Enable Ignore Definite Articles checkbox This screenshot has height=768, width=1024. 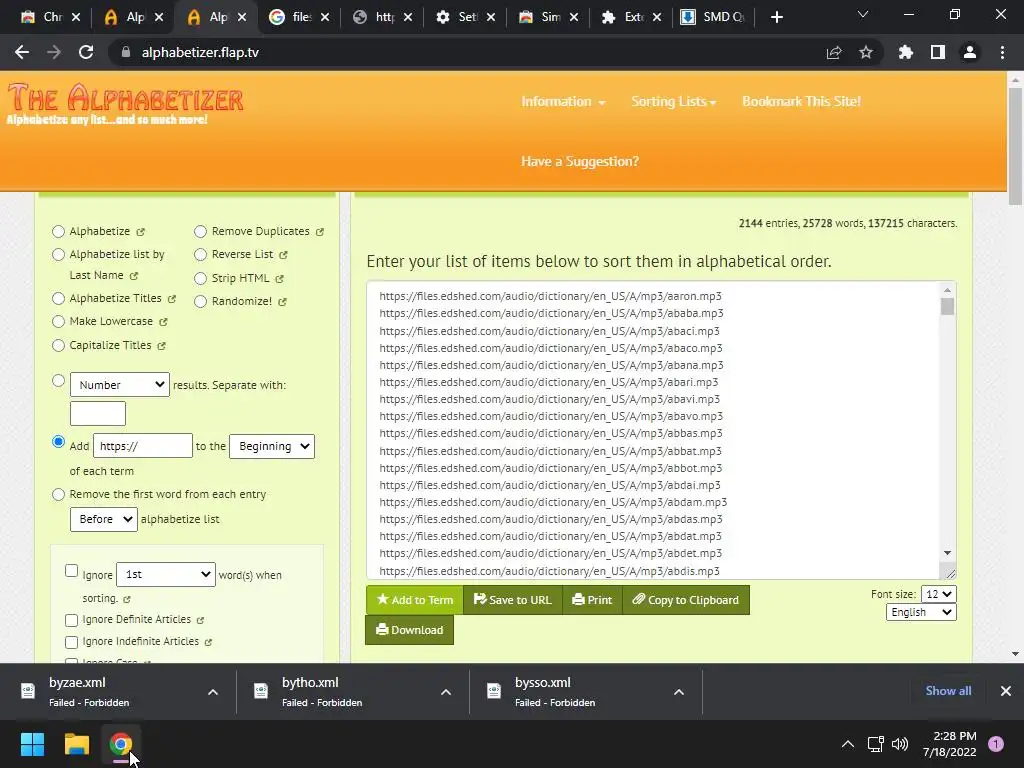72,620
